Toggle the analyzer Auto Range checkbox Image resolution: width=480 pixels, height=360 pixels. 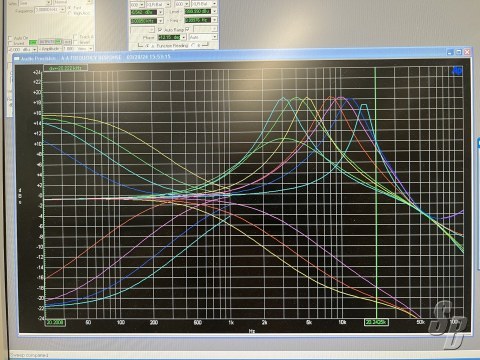tap(160, 30)
